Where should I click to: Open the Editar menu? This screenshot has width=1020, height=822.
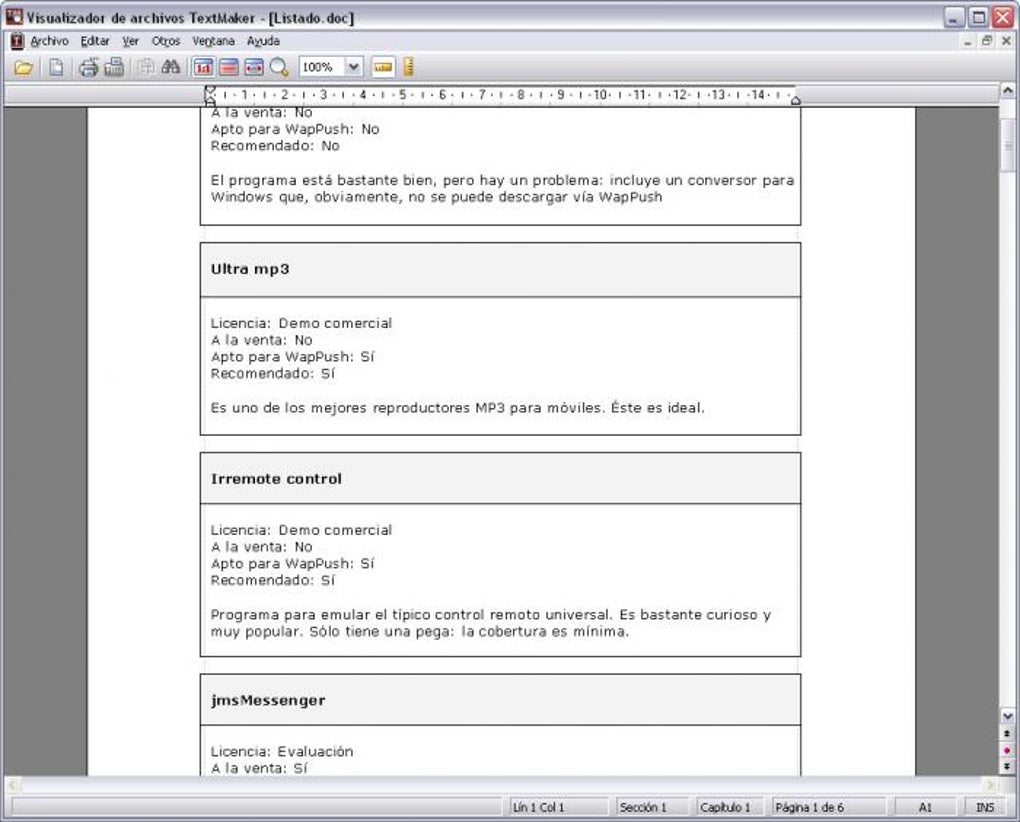tap(95, 41)
